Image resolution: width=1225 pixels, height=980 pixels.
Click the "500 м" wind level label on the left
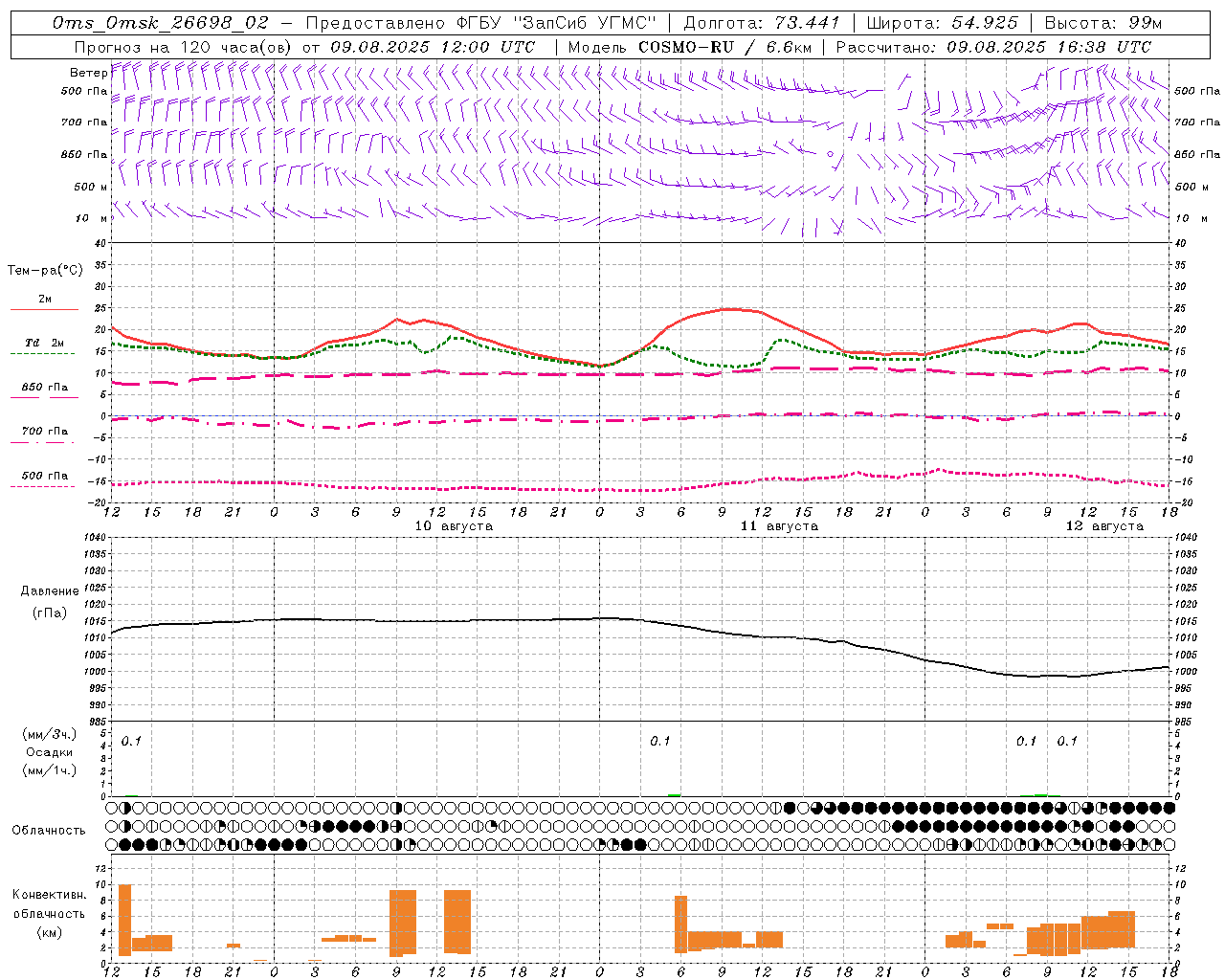(92, 187)
